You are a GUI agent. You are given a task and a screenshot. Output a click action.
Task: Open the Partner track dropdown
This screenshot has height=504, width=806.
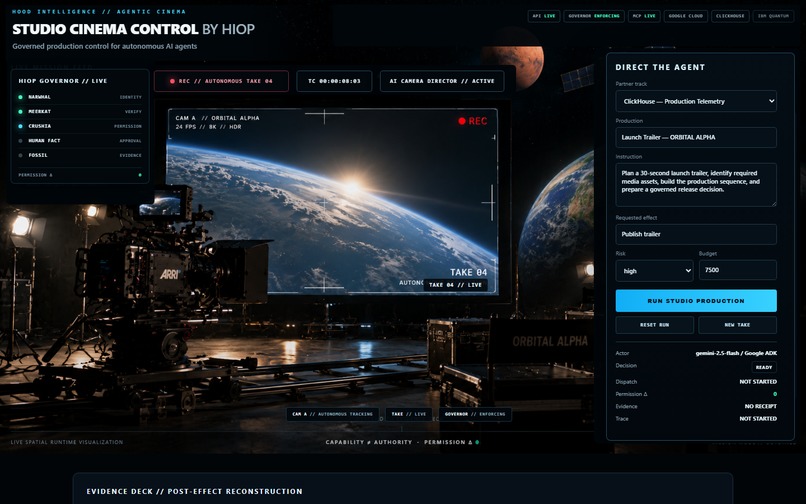tap(696, 101)
